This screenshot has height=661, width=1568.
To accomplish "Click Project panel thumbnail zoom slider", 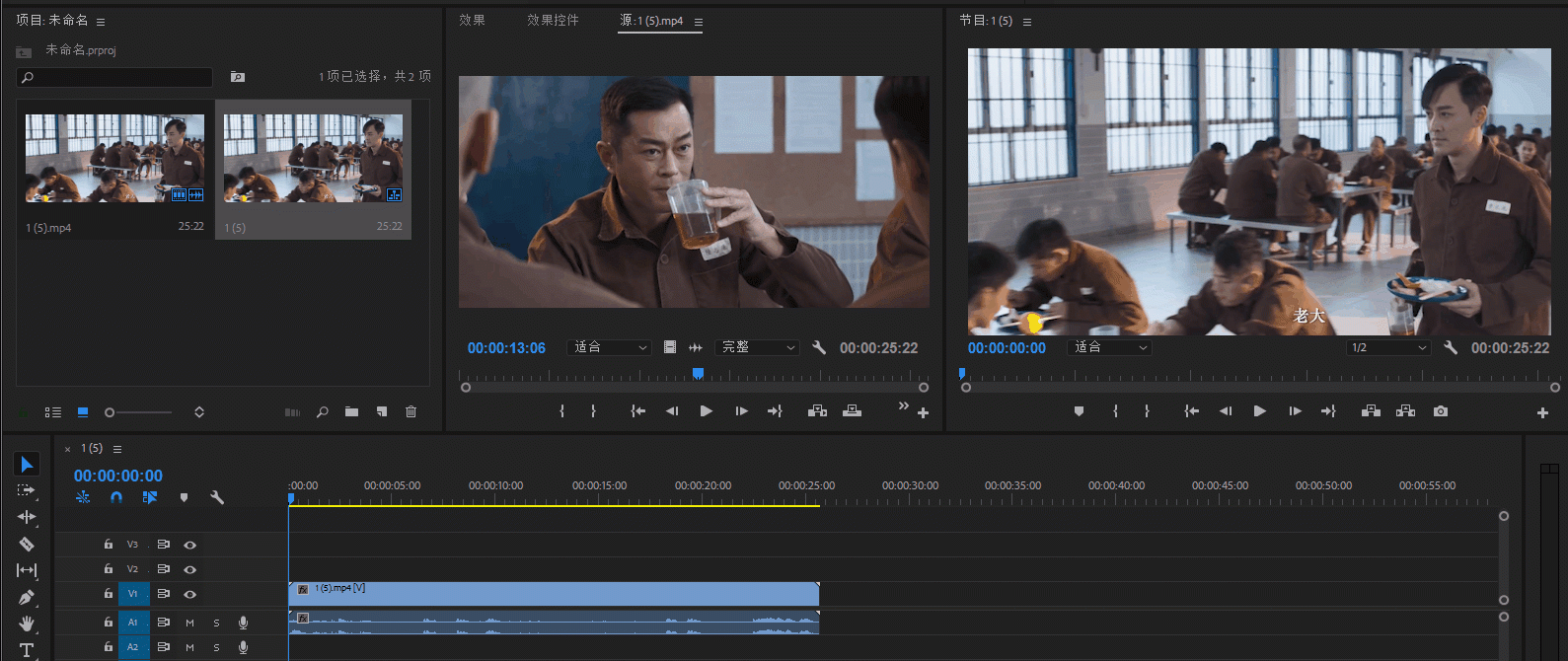I will pyautogui.click(x=138, y=412).
